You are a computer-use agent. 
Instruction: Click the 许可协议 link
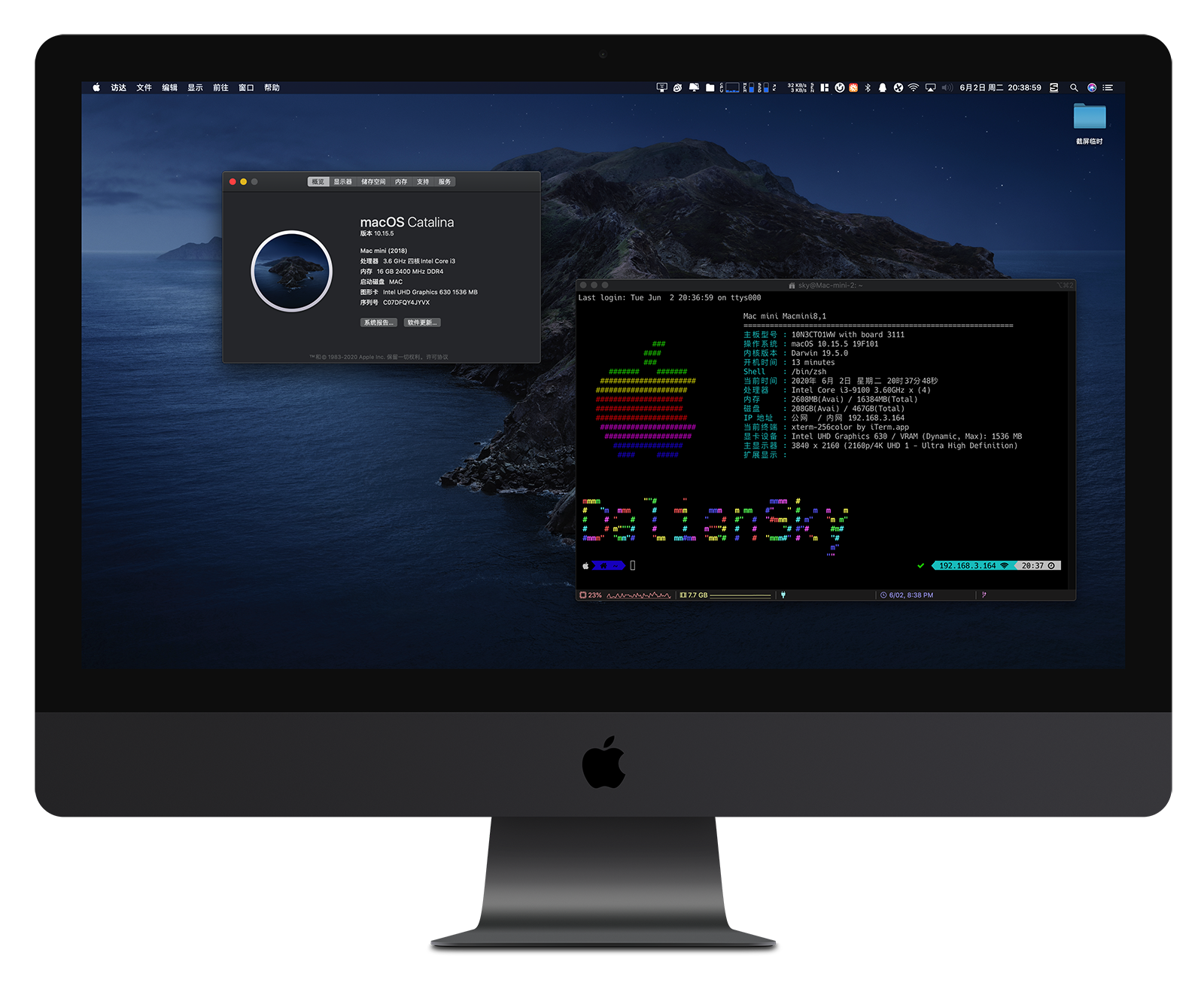click(x=437, y=358)
